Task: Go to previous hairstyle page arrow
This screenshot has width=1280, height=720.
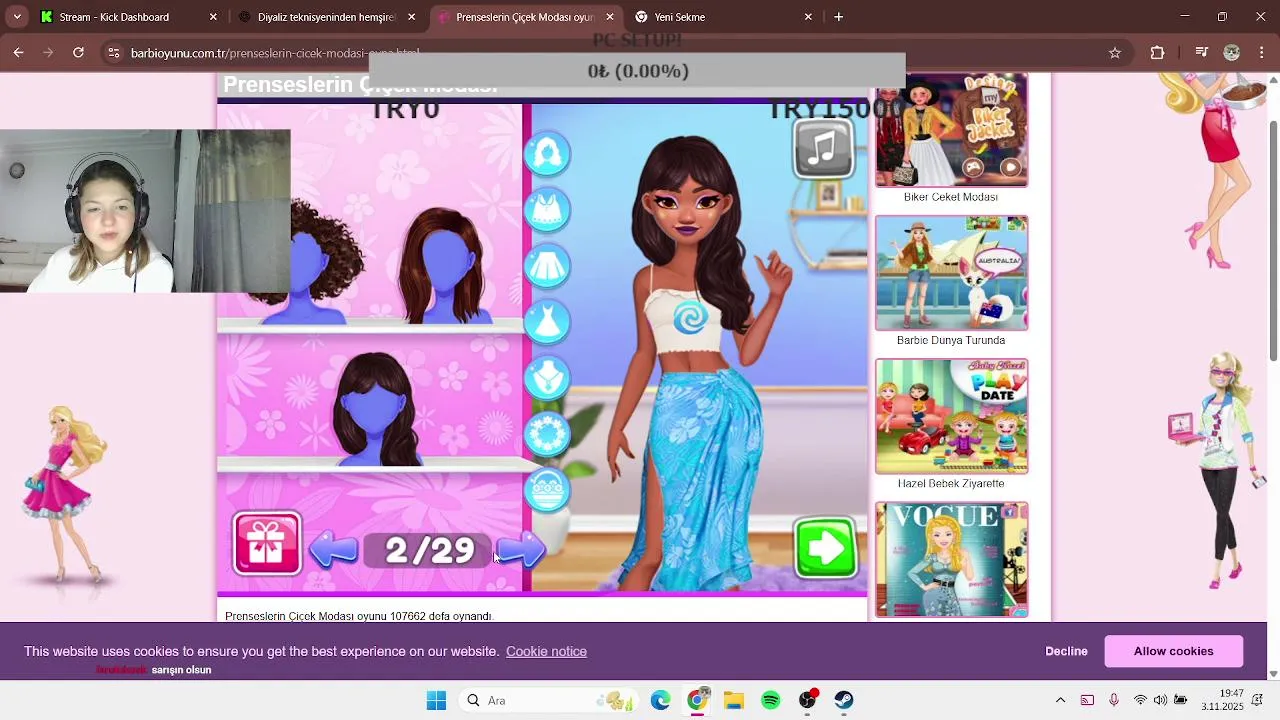Action: click(334, 549)
